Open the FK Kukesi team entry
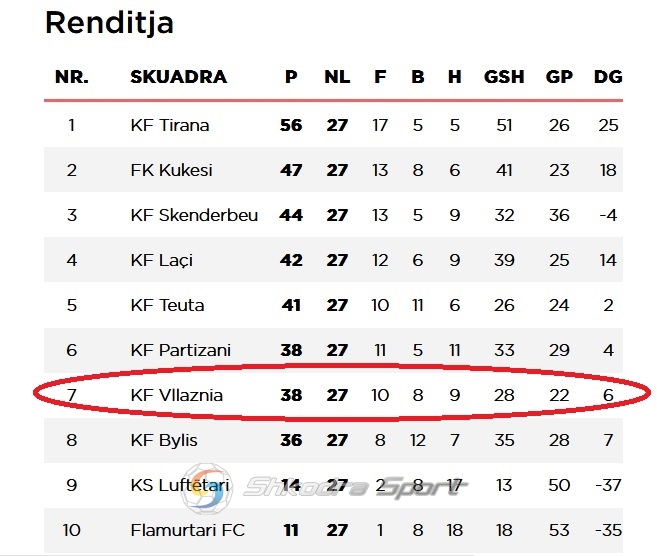The width and height of the screenshot is (657, 556). 171,170
